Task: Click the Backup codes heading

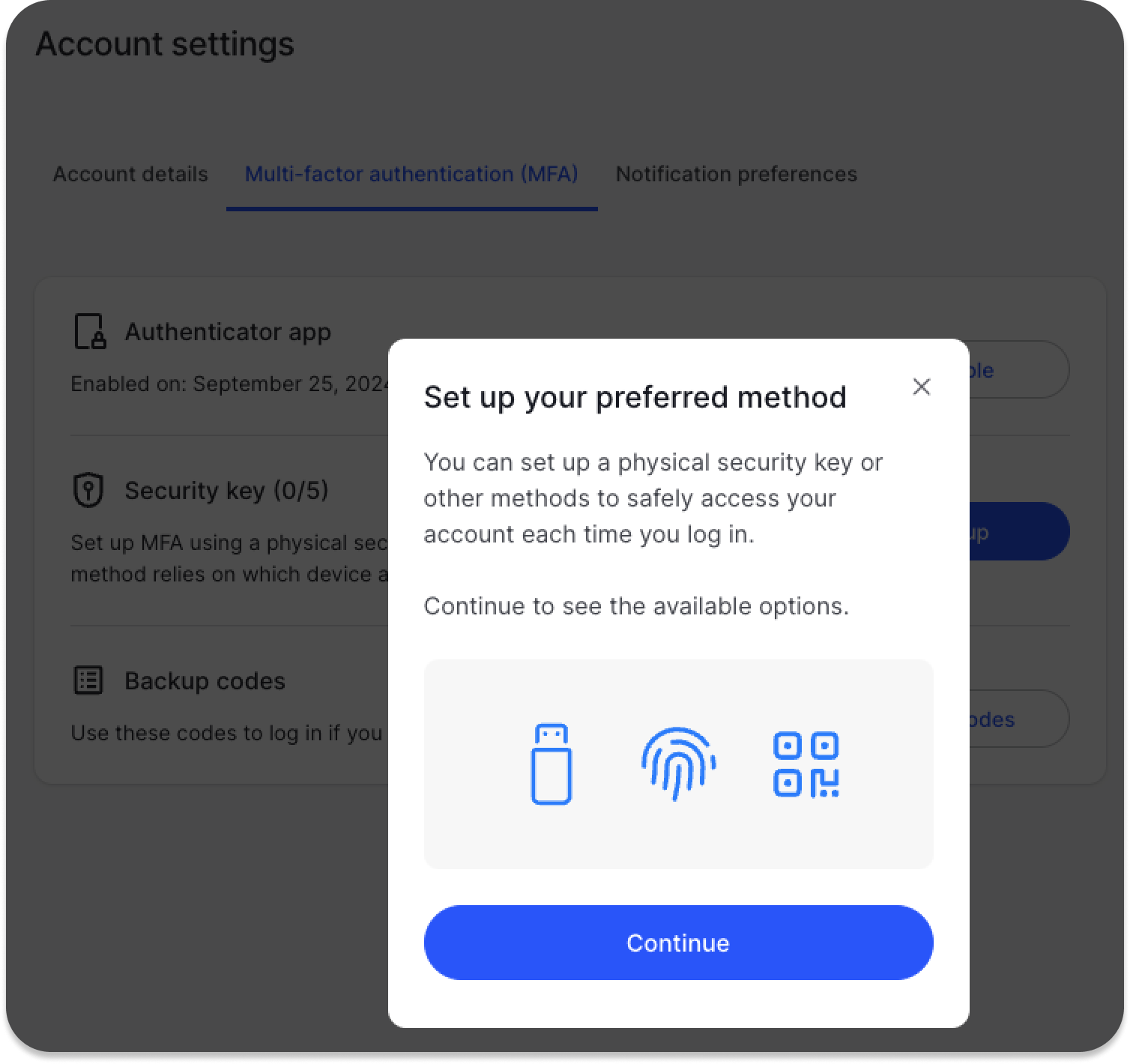Action: tap(205, 681)
